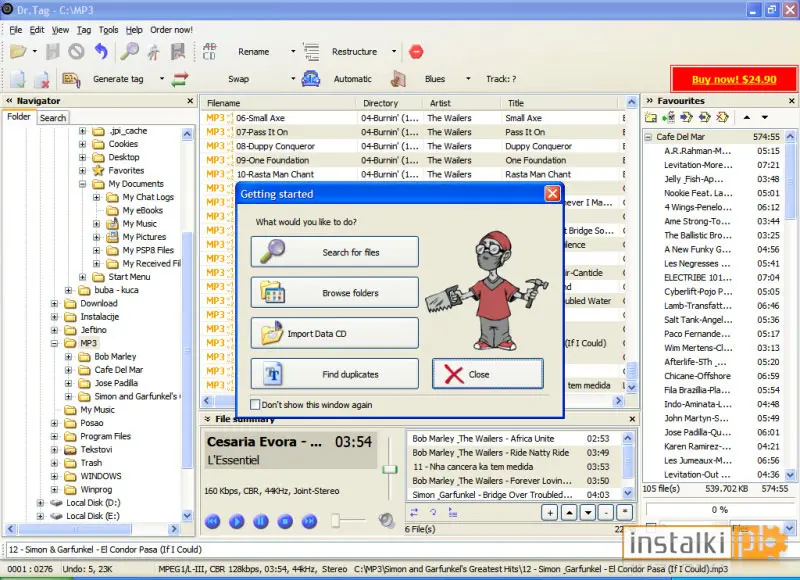Image resolution: width=800 pixels, height=580 pixels.
Task: Check Don't show this window again
Action: 255,405
